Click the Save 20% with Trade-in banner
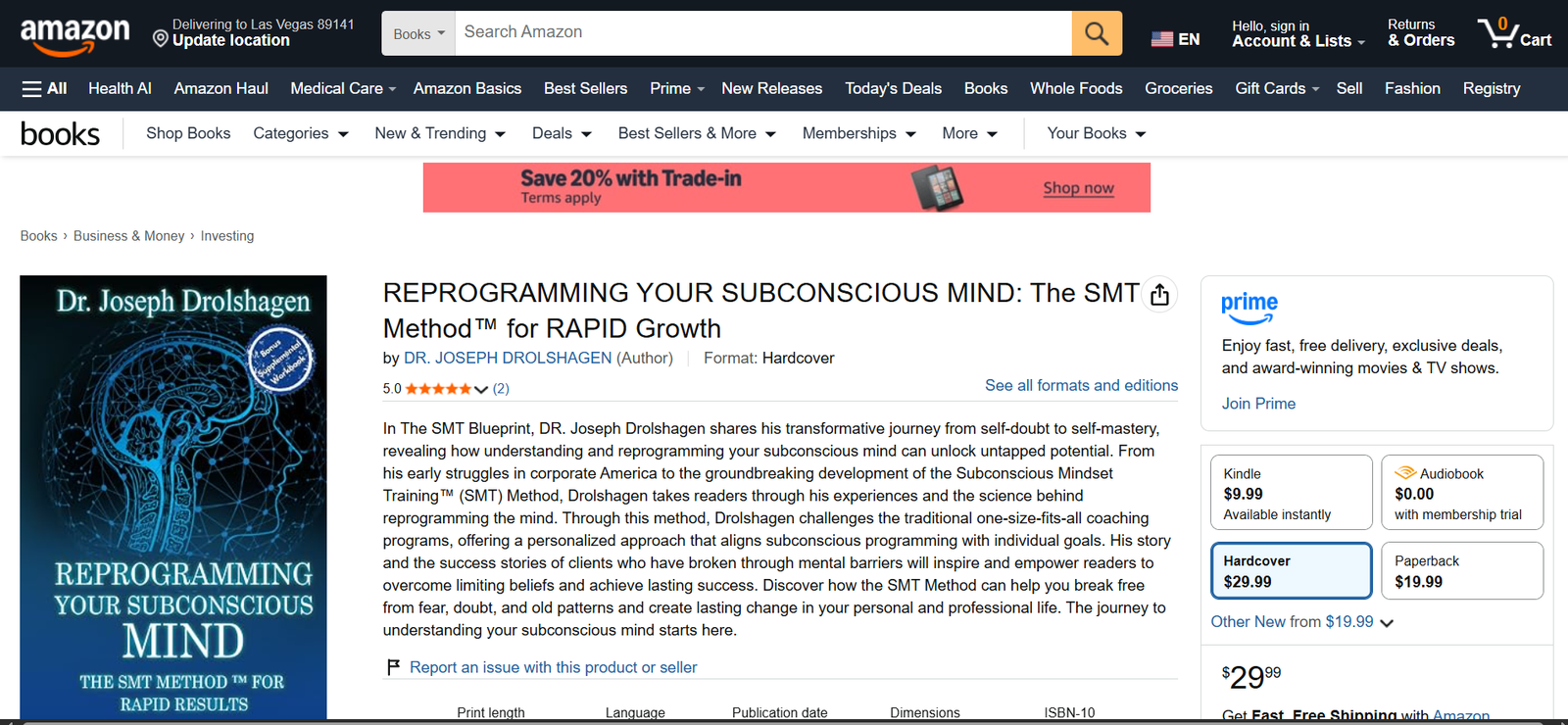This screenshot has height=725, width=1568. tap(787, 187)
